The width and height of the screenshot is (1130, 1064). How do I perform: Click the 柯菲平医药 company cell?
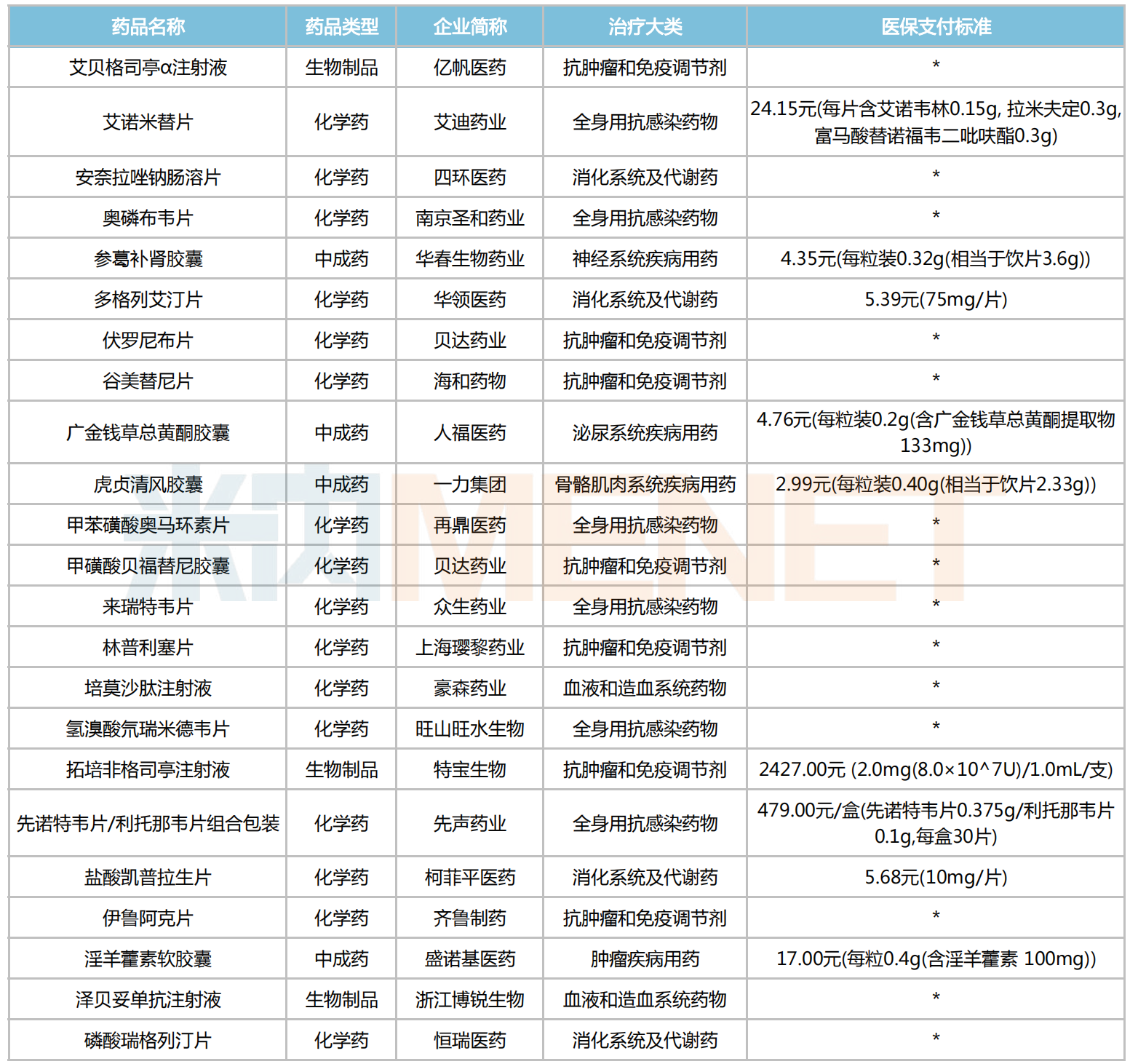[469, 878]
